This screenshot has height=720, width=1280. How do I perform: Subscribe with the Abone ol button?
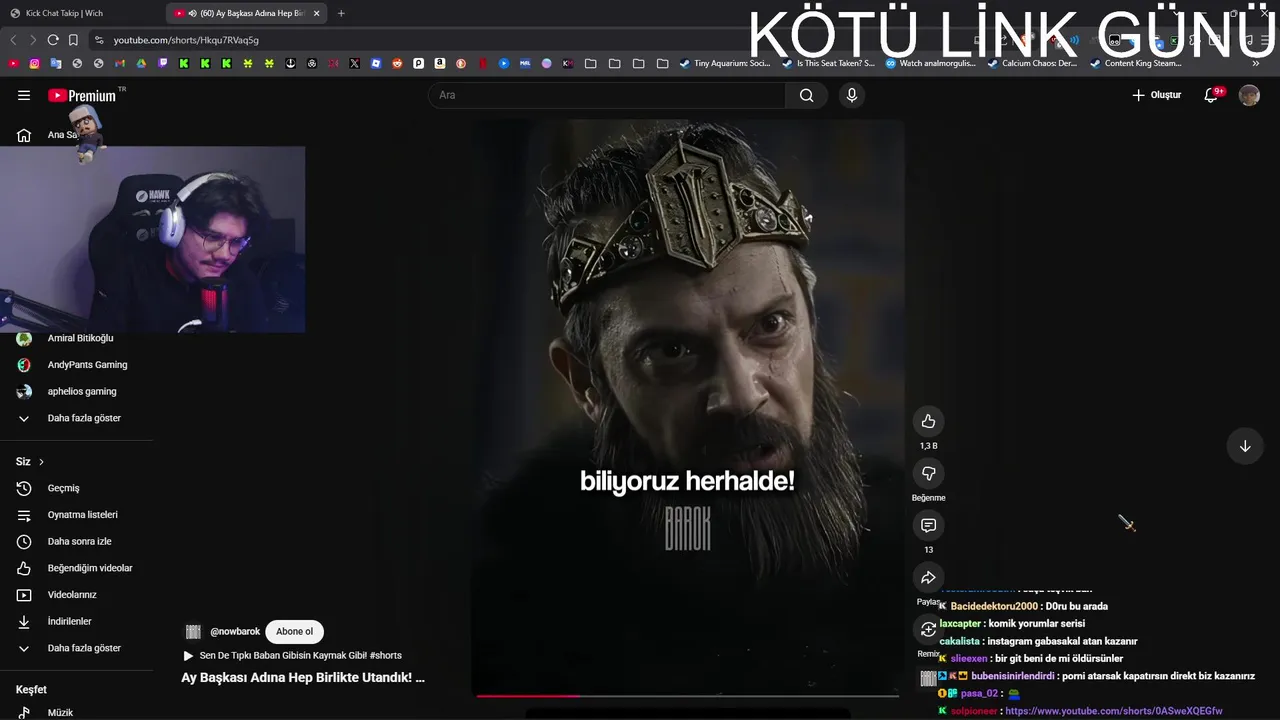(295, 632)
